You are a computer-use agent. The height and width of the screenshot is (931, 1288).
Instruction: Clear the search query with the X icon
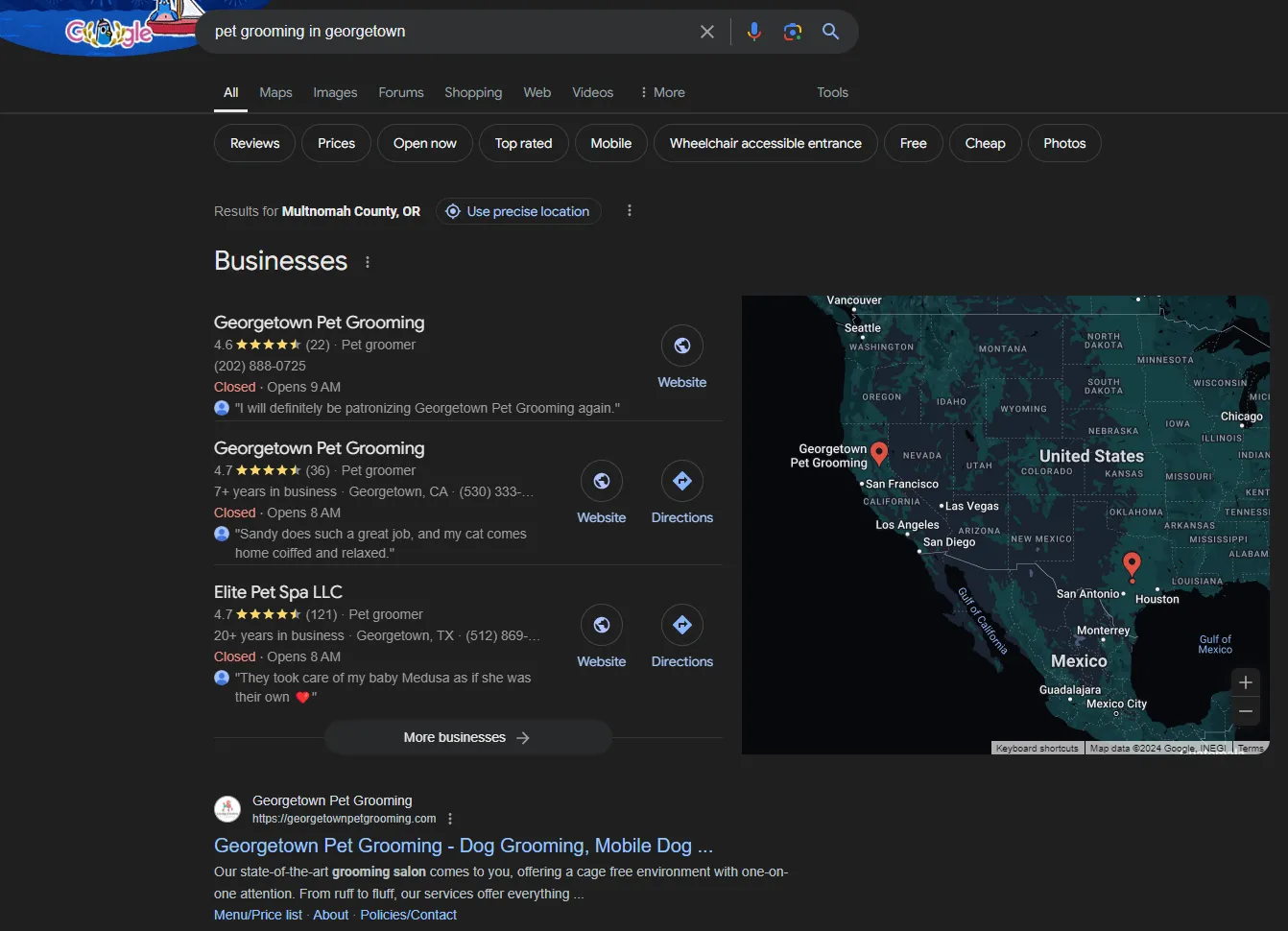(707, 31)
